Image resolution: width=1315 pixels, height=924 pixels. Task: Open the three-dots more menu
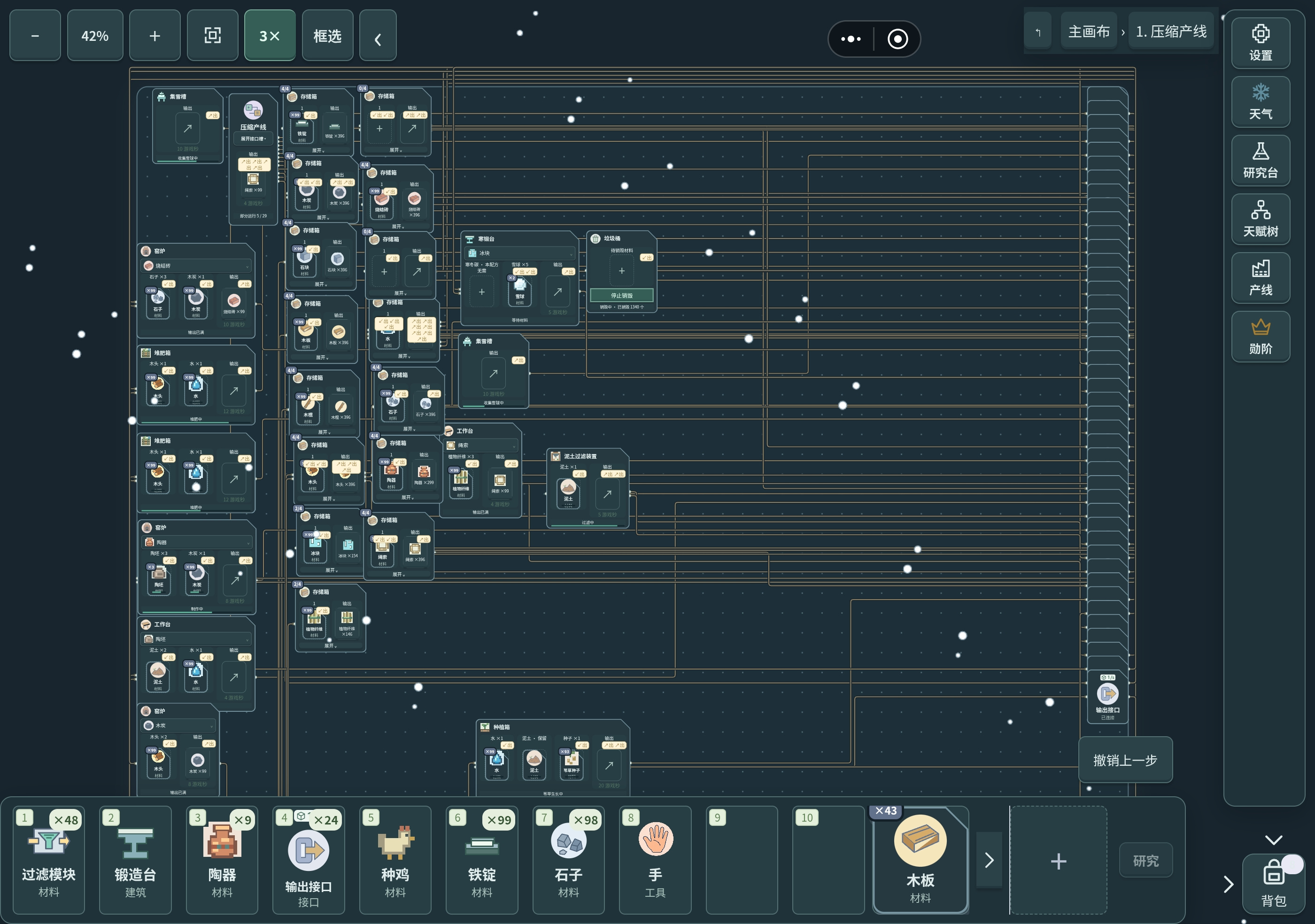pyautogui.click(x=851, y=39)
